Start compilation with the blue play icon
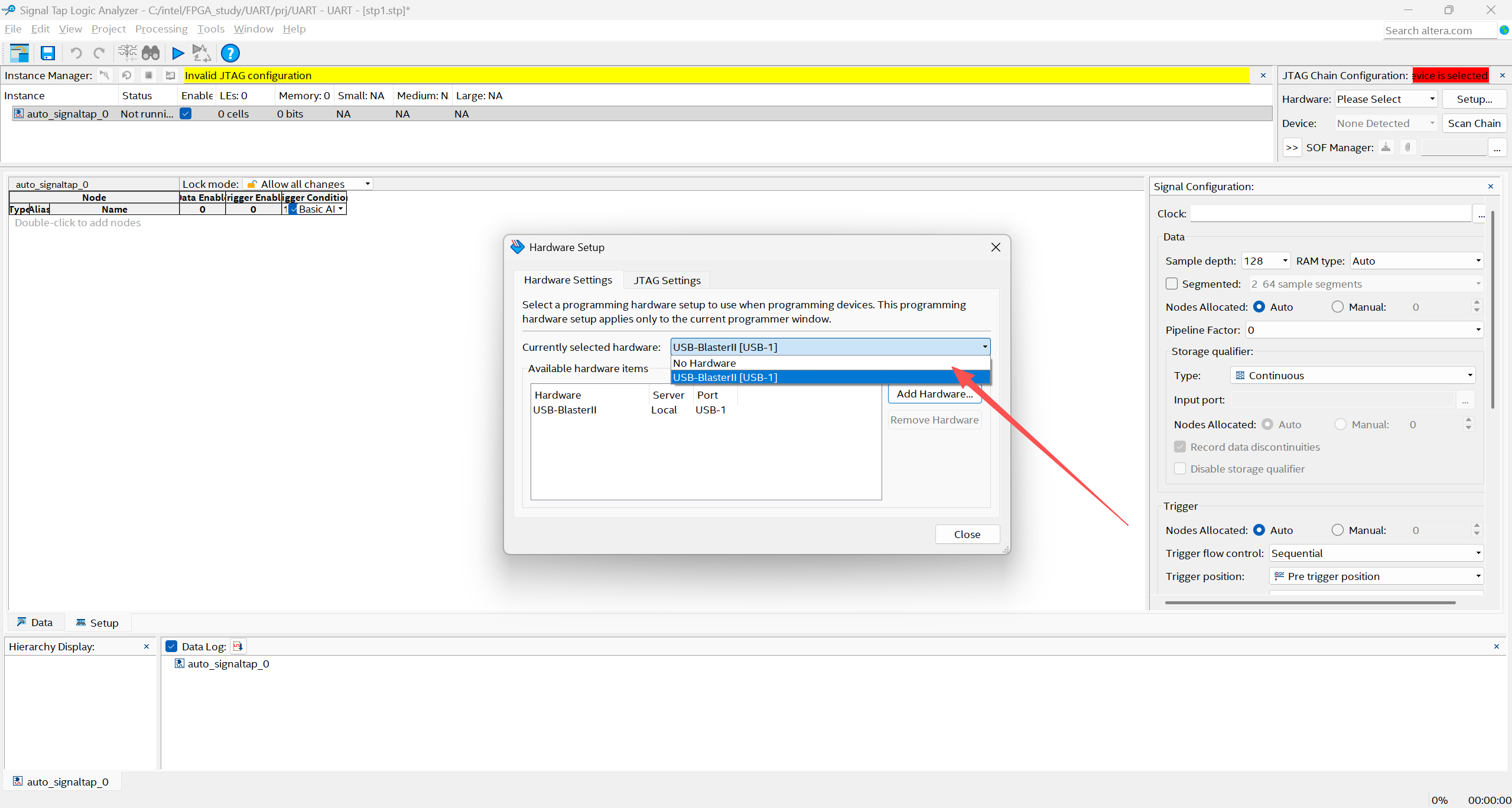 pyautogui.click(x=177, y=53)
